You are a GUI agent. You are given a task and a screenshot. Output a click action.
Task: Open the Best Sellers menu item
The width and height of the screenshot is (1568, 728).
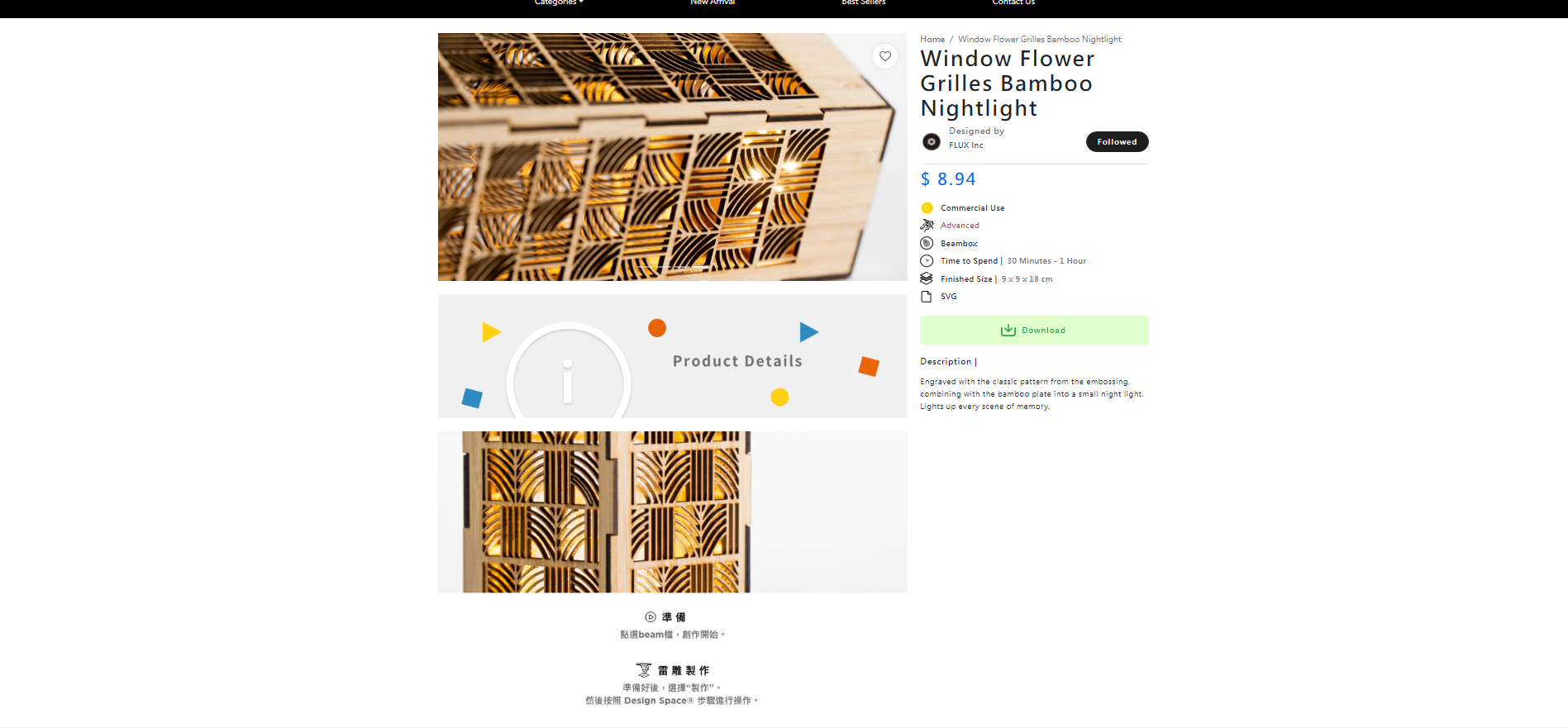[864, 2]
